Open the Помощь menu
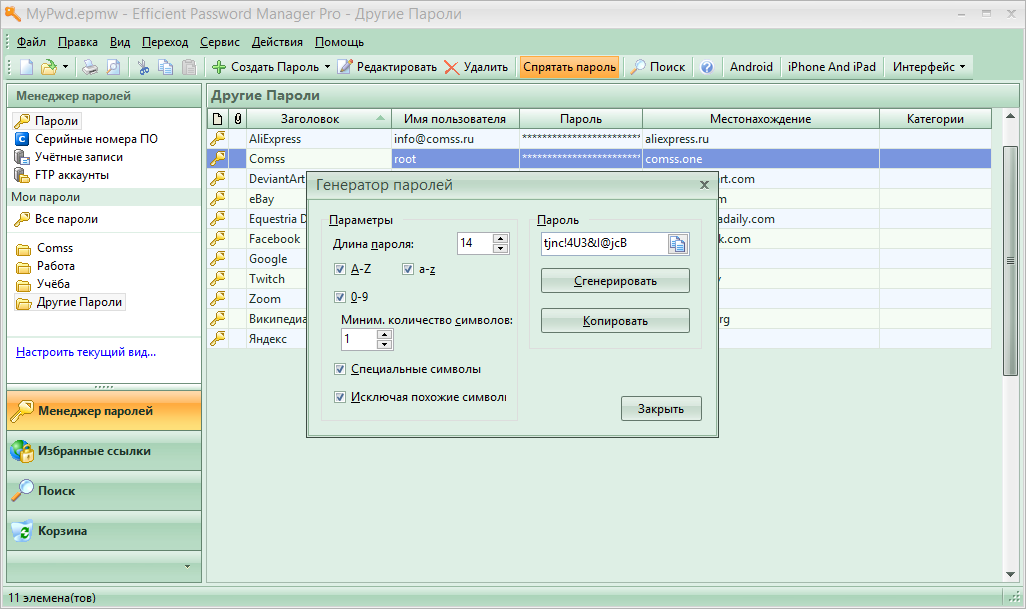The width and height of the screenshot is (1026, 609). [340, 42]
